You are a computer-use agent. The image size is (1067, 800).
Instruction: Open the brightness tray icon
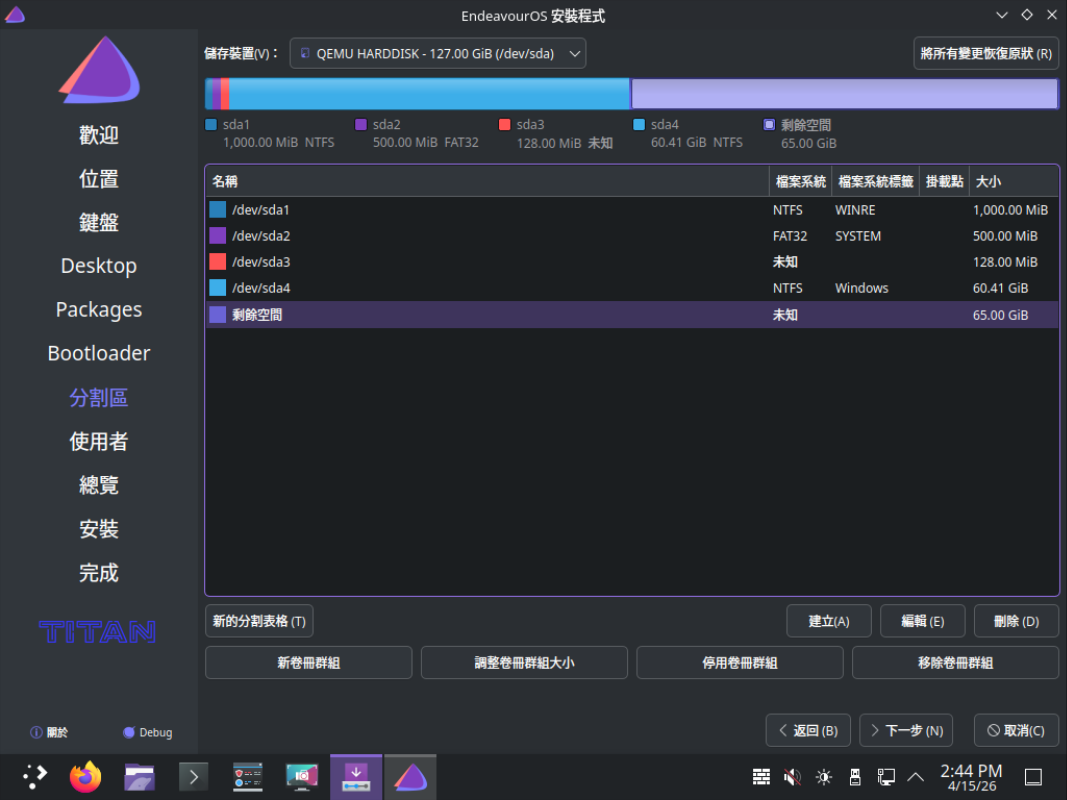tap(823, 777)
